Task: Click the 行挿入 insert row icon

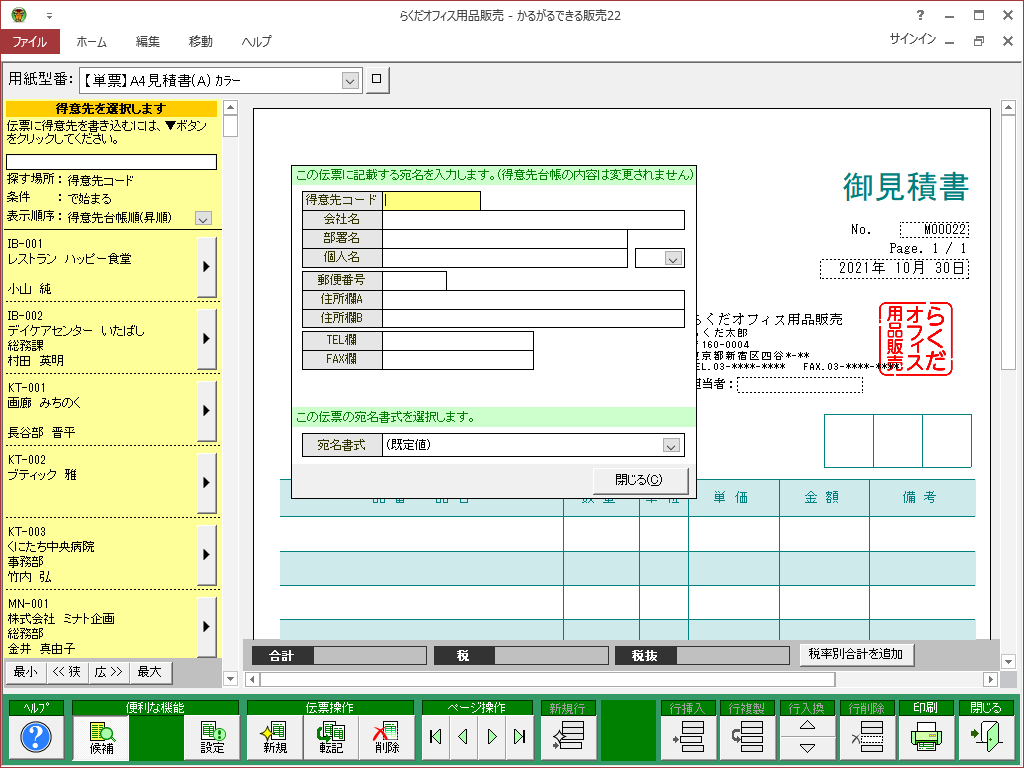Action: point(688,737)
